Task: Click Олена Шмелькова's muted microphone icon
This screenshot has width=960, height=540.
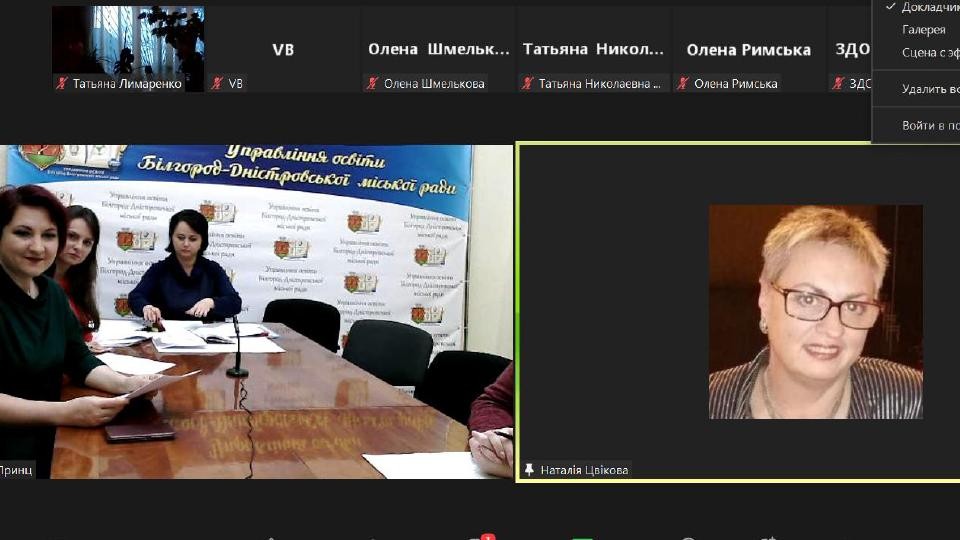Action: click(373, 84)
